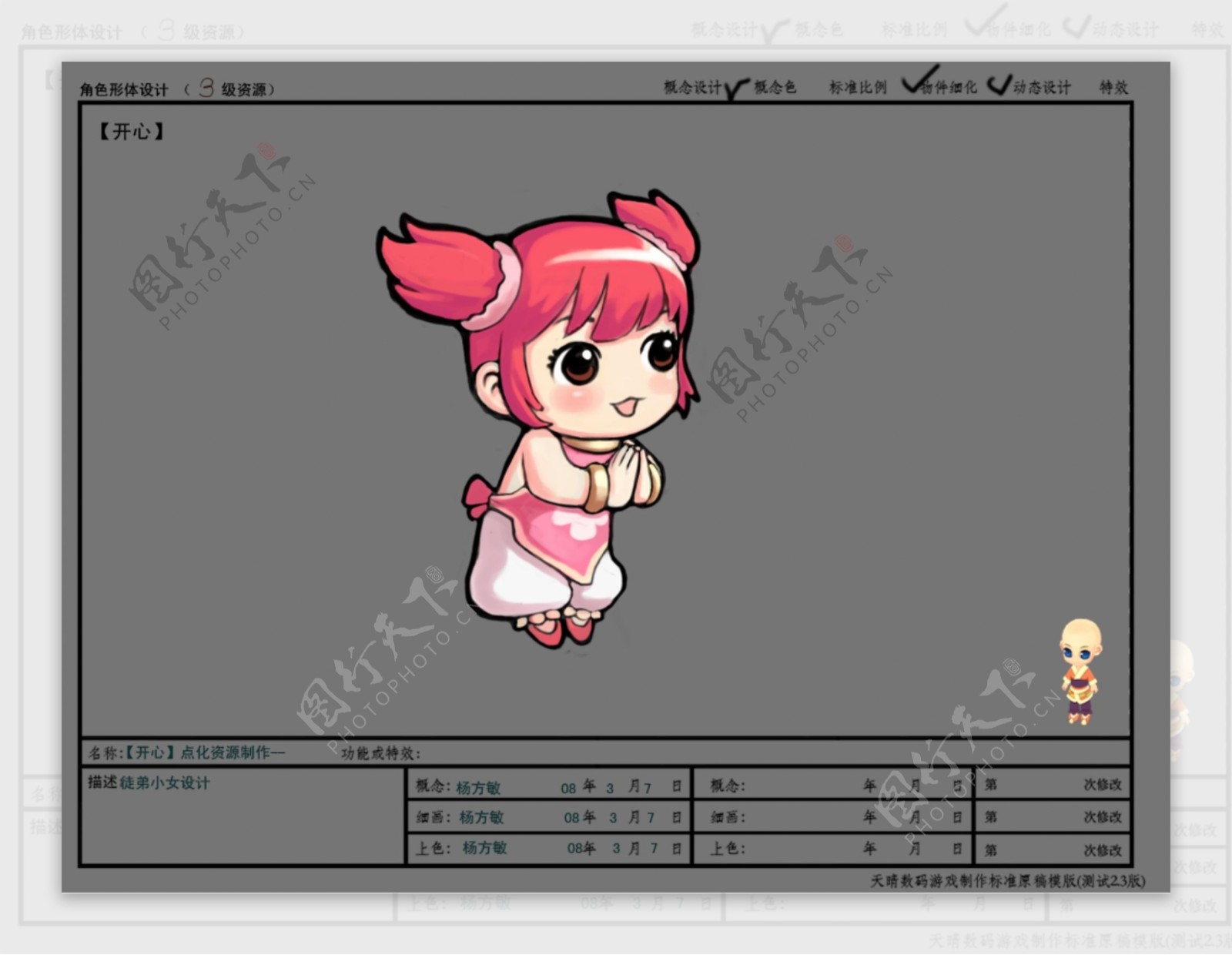Click the 08年3月7日 date in 概念 row
This screenshot has width=1232, height=955.
(621, 786)
